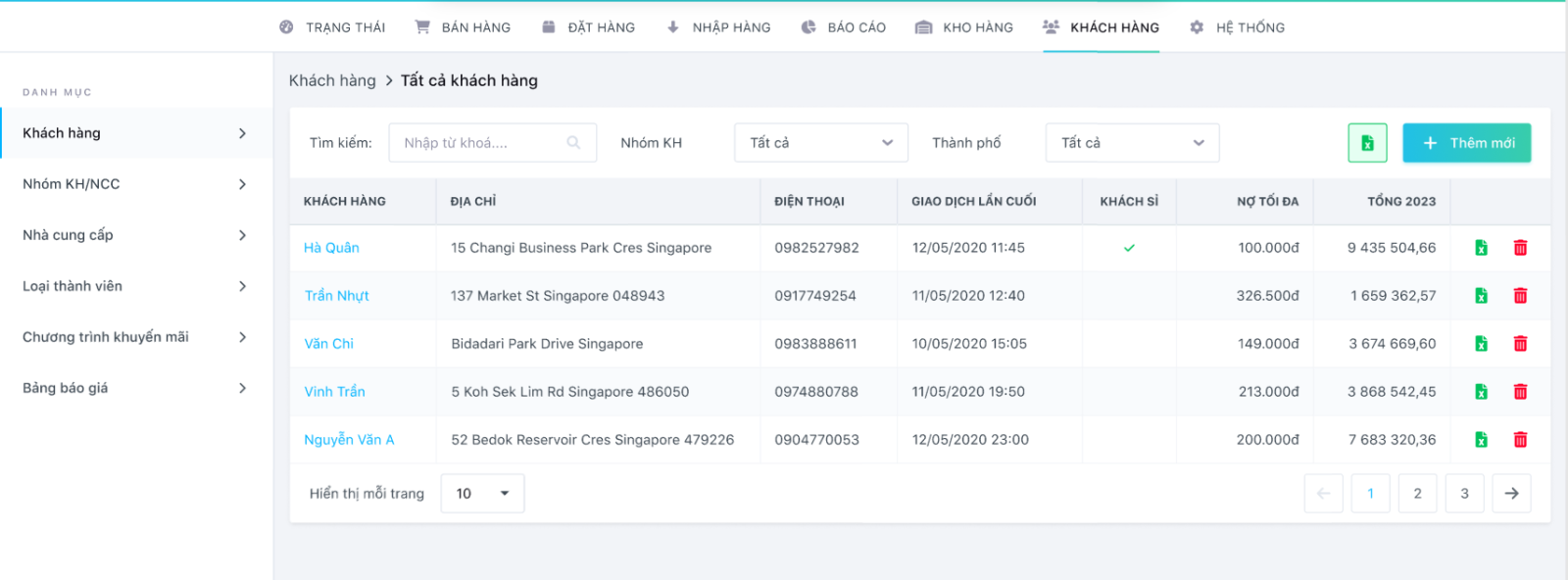Open the Trần Nhựt customer link

[336, 296]
